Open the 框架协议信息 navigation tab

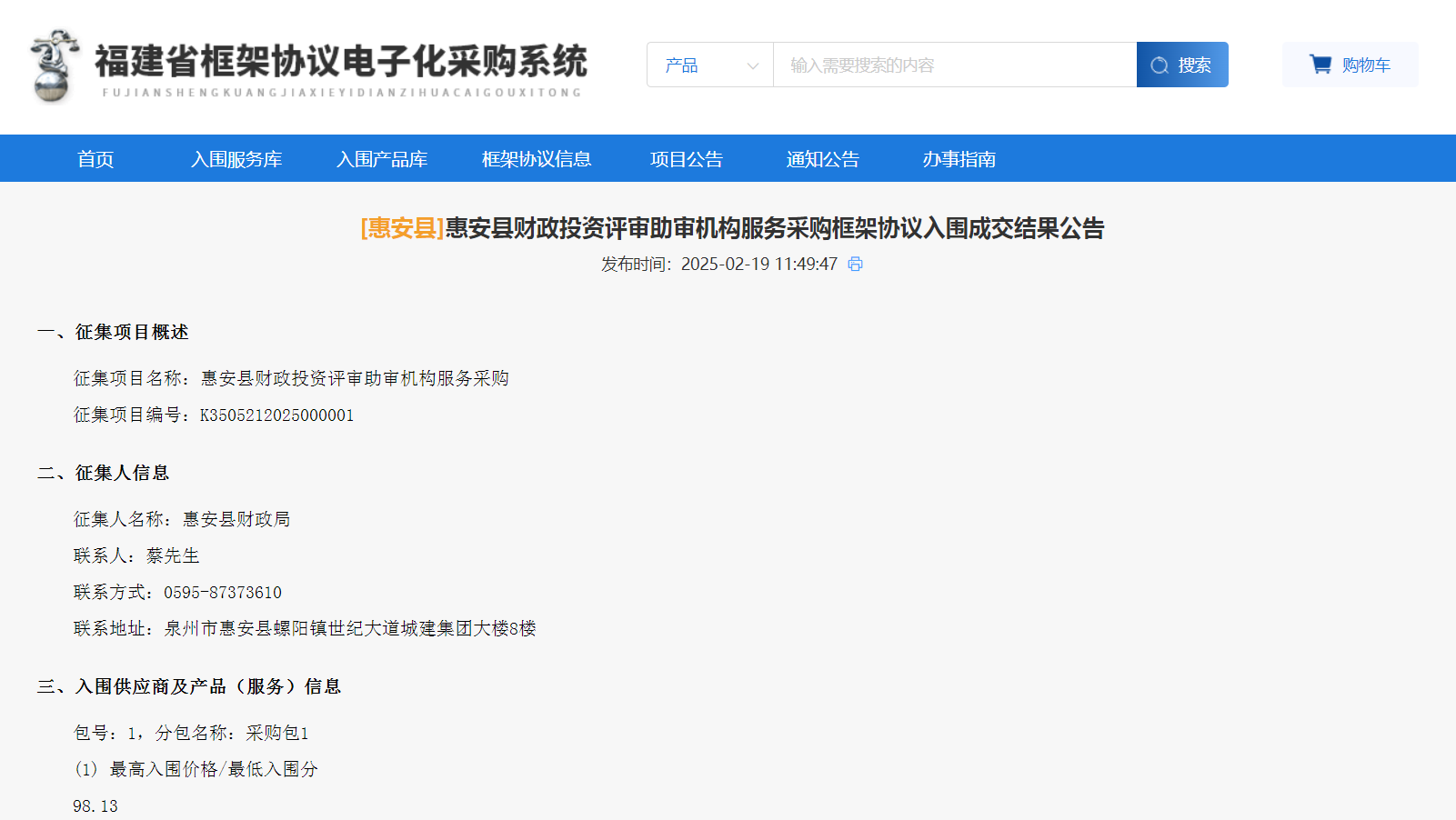pos(537,159)
